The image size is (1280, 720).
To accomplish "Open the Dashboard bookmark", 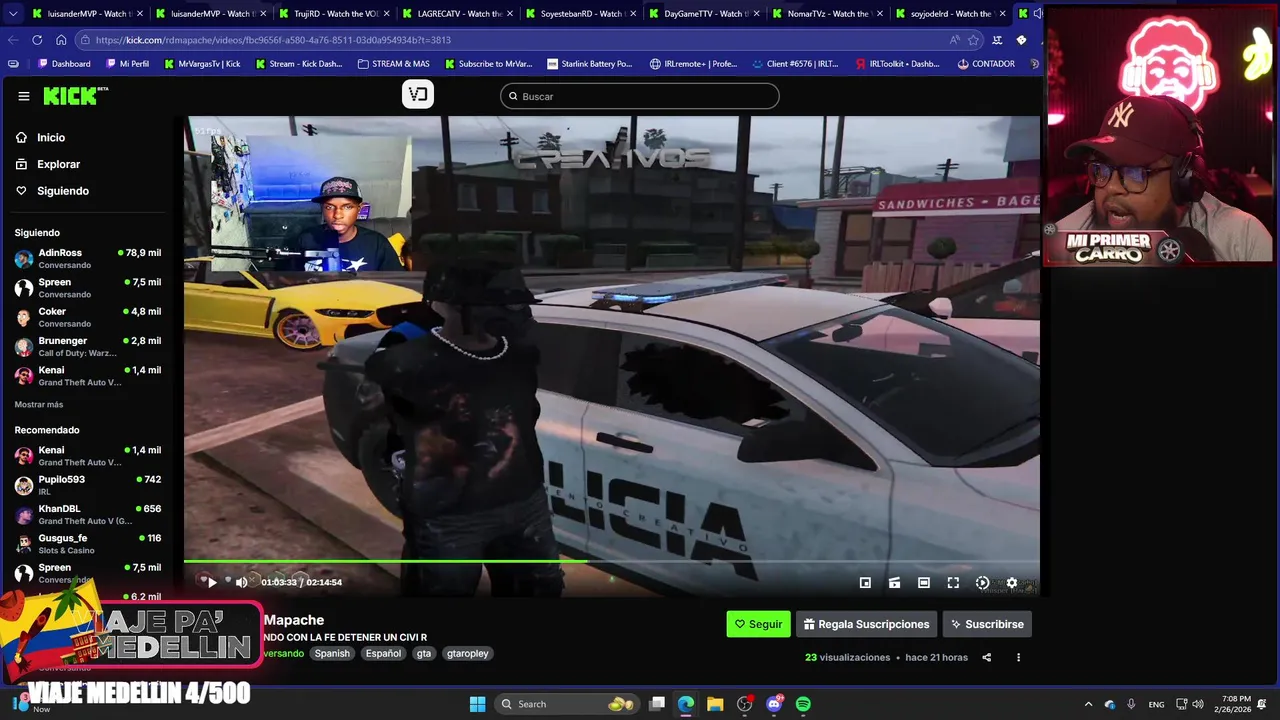I will point(64,64).
